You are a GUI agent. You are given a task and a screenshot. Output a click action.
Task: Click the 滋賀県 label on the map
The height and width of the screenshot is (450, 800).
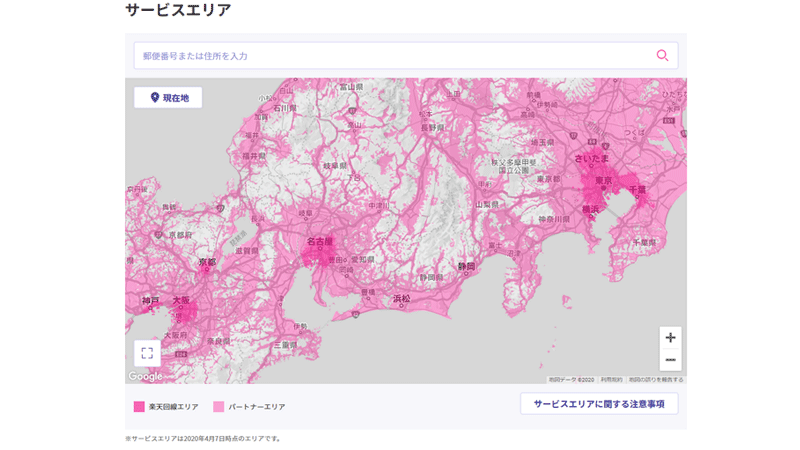coord(246,251)
